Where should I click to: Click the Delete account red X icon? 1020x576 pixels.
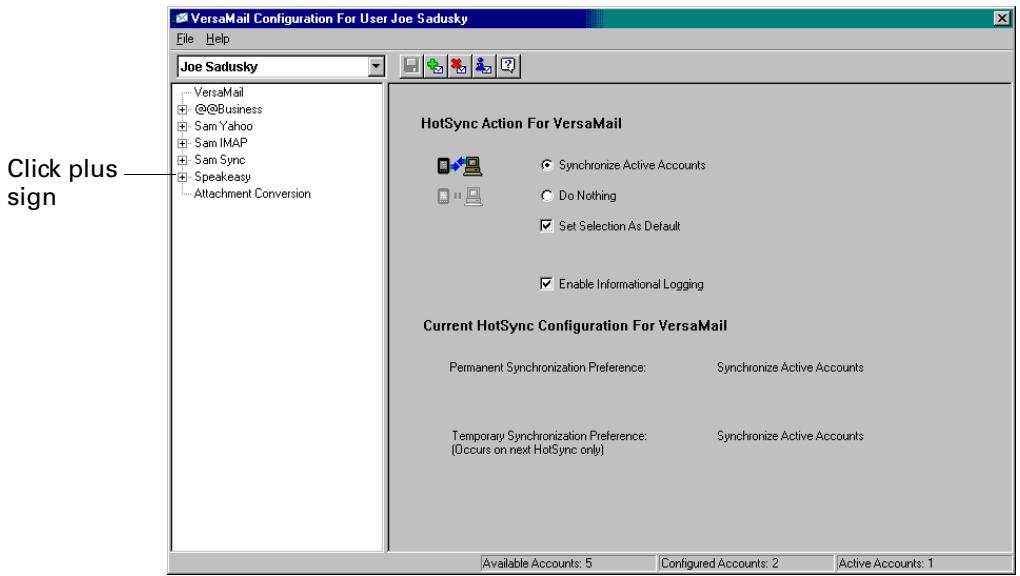[459, 66]
